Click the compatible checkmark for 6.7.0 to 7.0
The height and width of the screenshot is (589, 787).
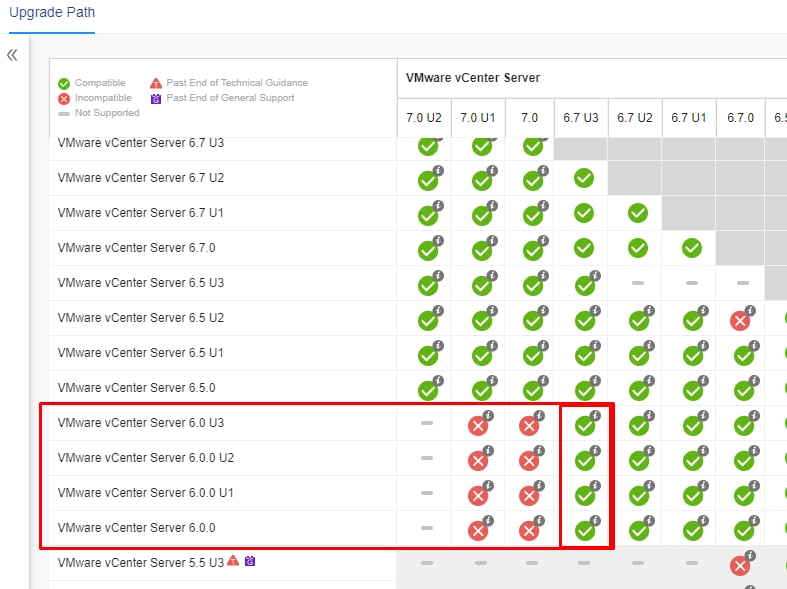point(533,251)
